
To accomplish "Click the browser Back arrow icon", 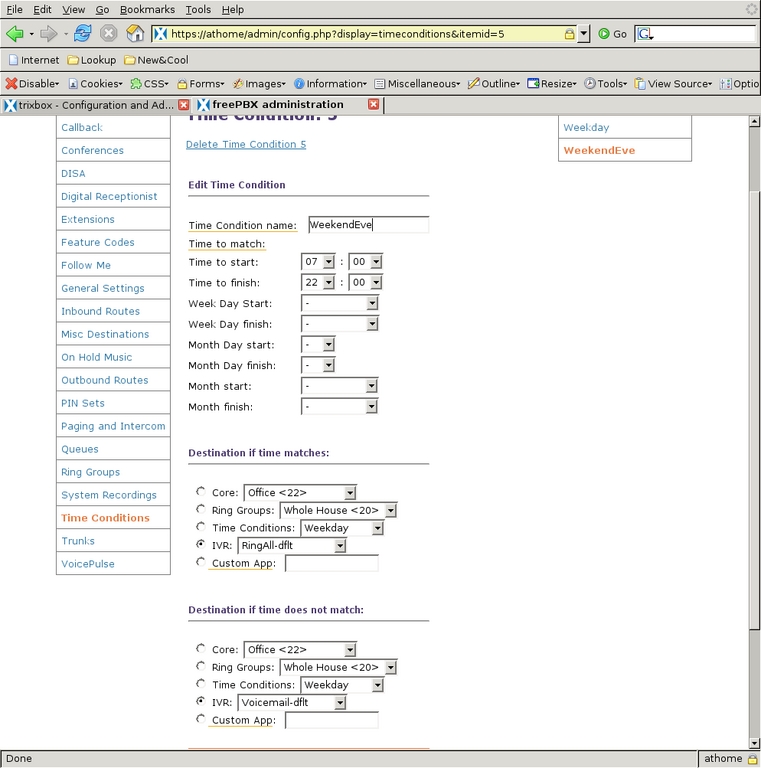I will click(14, 33).
